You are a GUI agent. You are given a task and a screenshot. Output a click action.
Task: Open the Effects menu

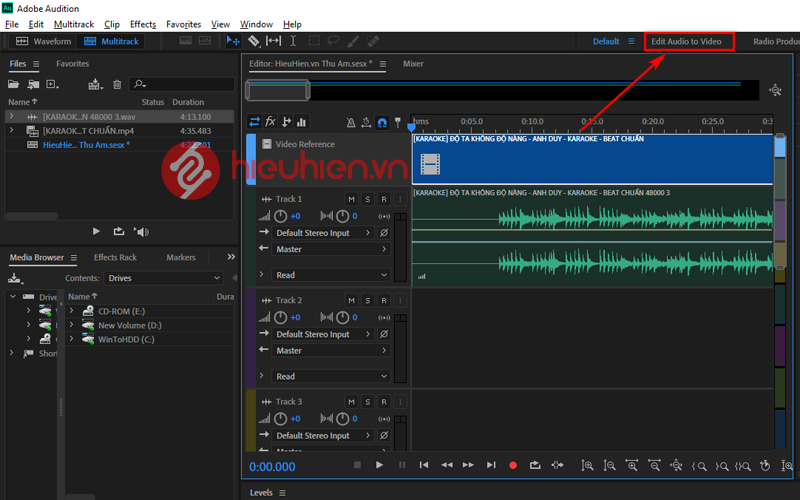(x=143, y=24)
